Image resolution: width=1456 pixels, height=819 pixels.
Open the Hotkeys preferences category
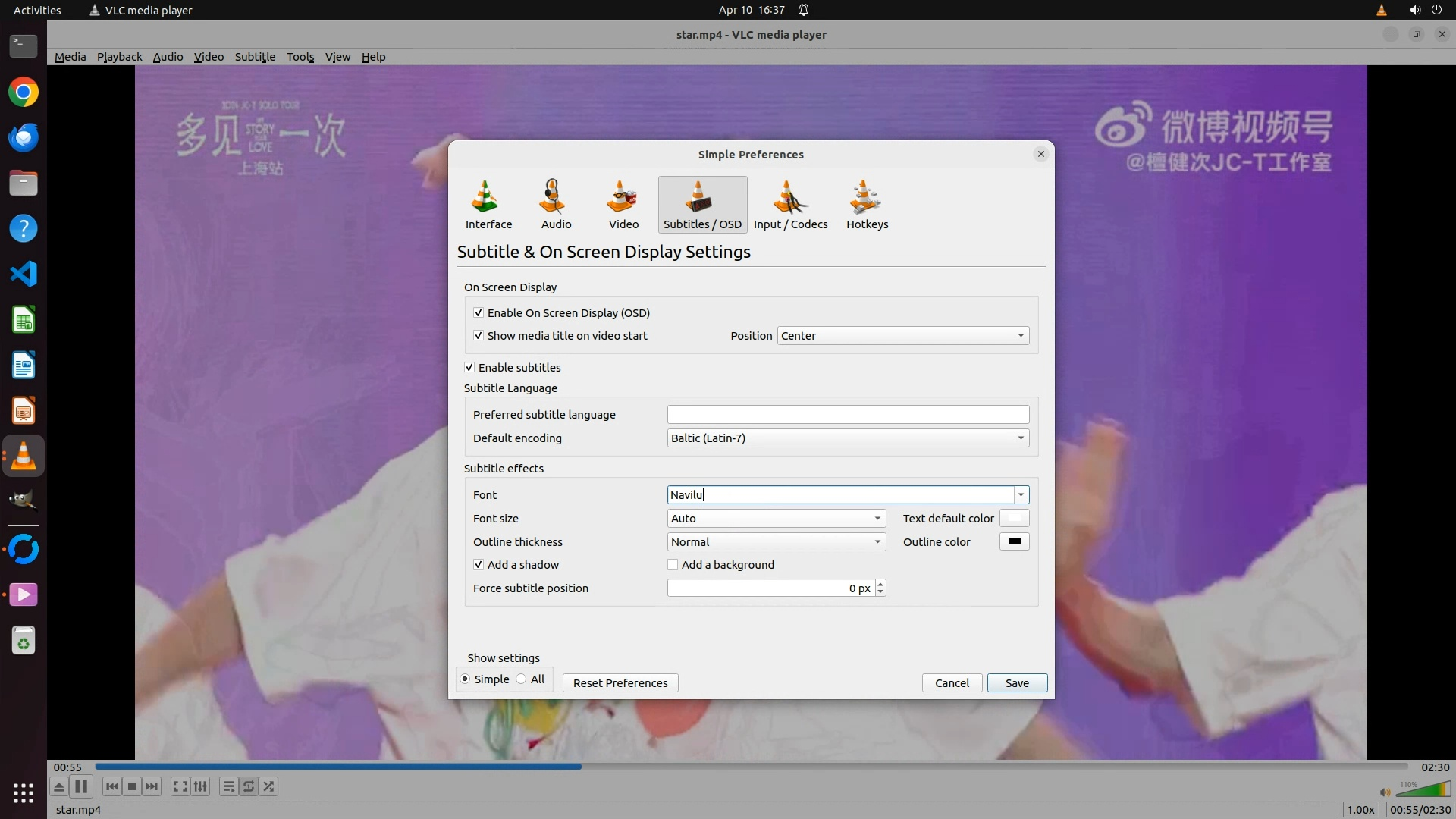tap(867, 205)
